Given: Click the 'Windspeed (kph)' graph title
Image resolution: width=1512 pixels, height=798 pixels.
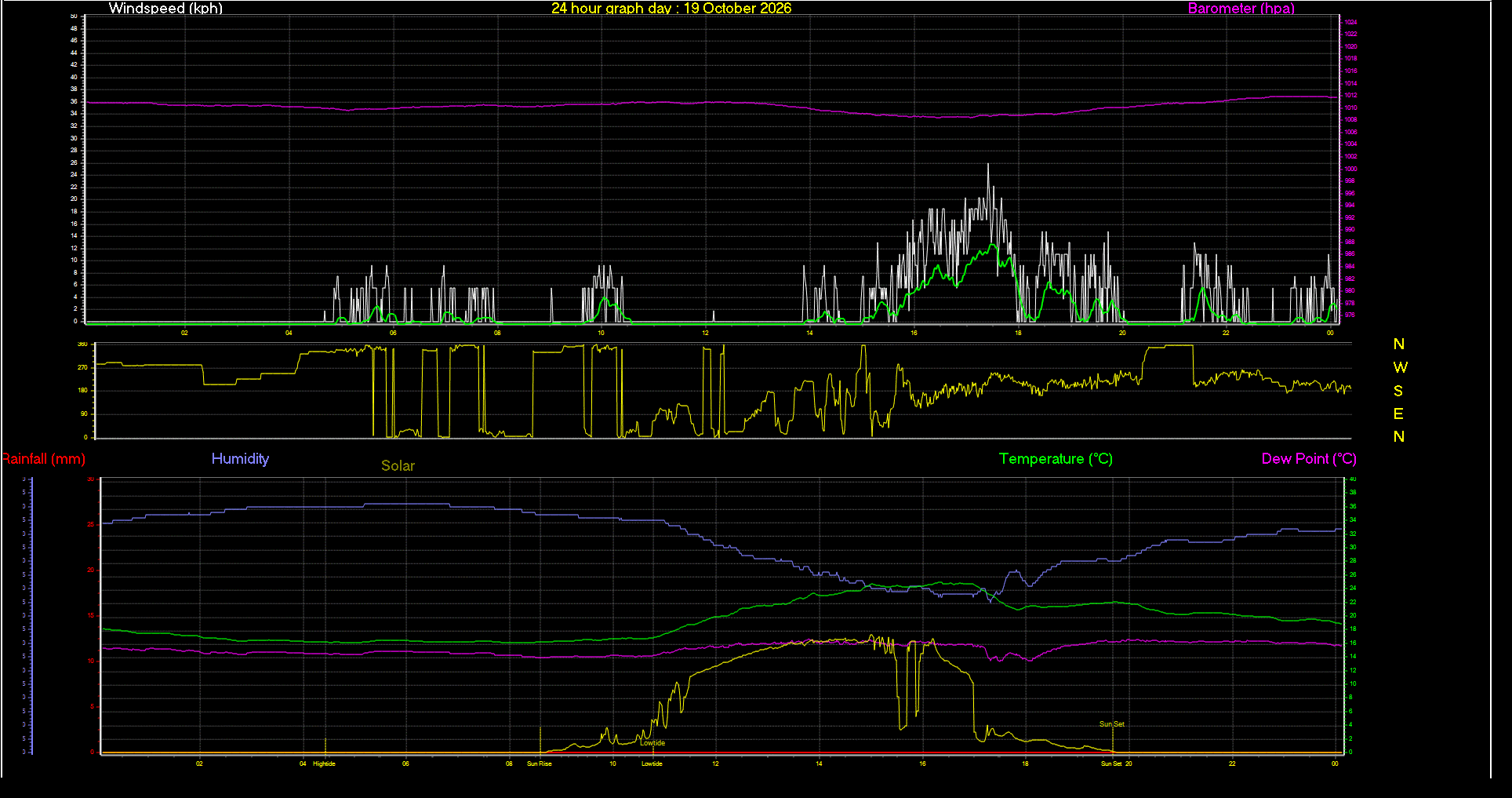Looking at the screenshot, I should 165,9.
